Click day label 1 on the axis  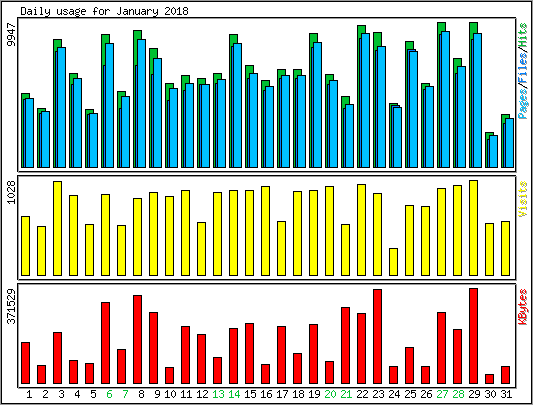29,394
